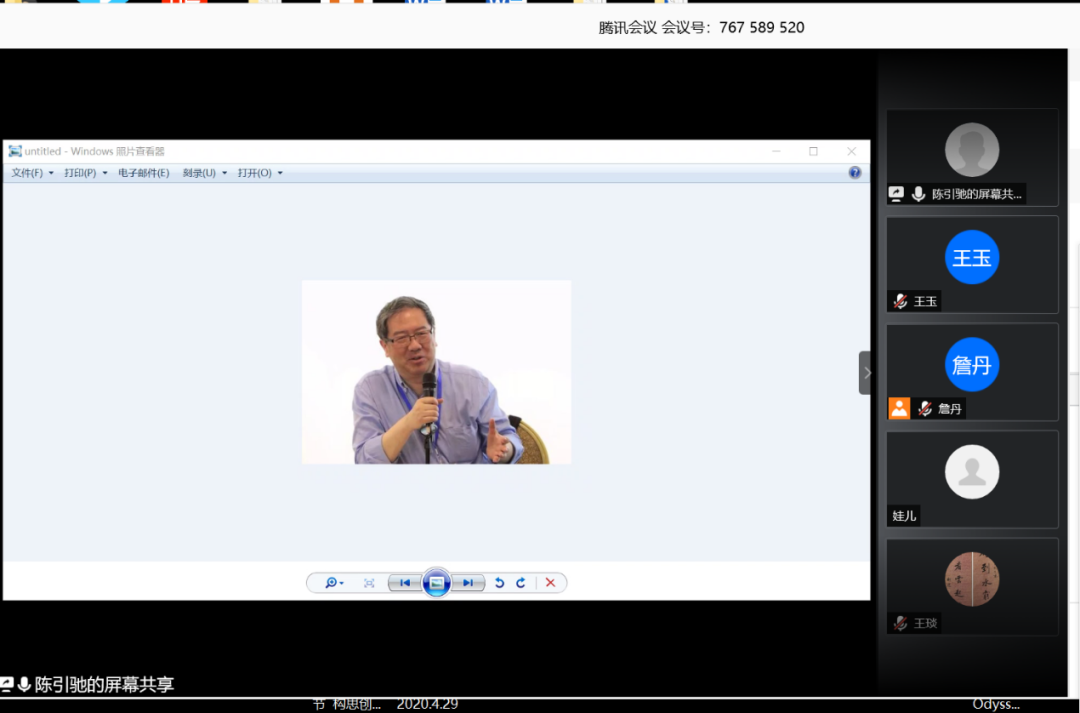Select 娃儿's participant video tile
Image resolution: width=1080 pixels, height=713 pixels.
(x=971, y=479)
